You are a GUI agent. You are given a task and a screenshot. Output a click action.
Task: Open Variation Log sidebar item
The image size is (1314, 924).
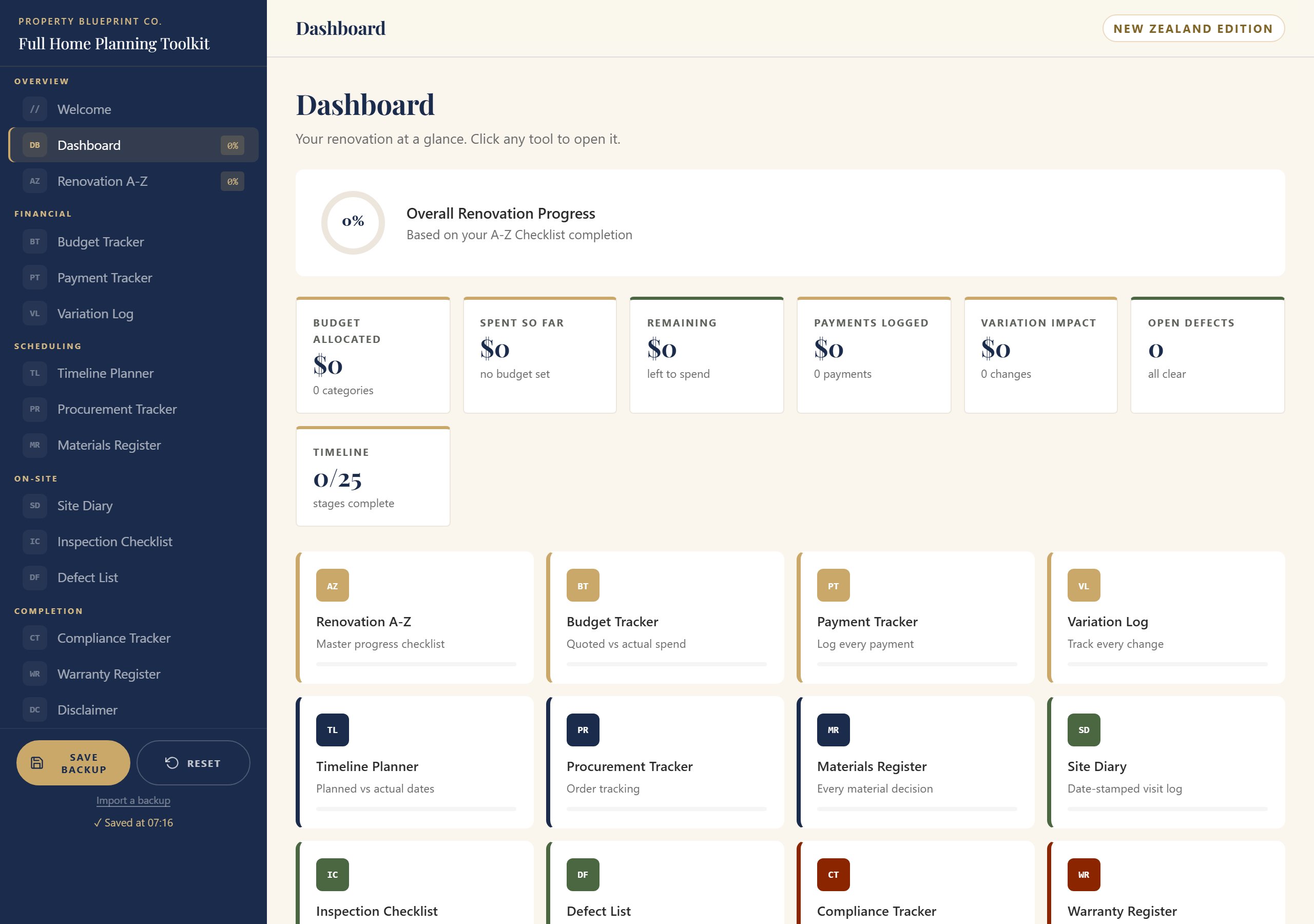coord(133,314)
